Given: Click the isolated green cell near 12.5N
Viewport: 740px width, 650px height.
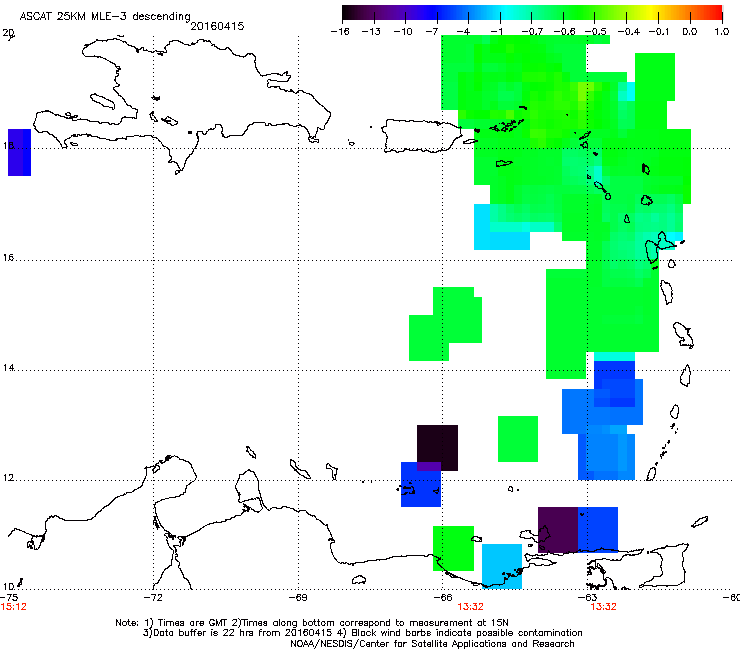Looking at the screenshot, I should click(x=518, y=439).
